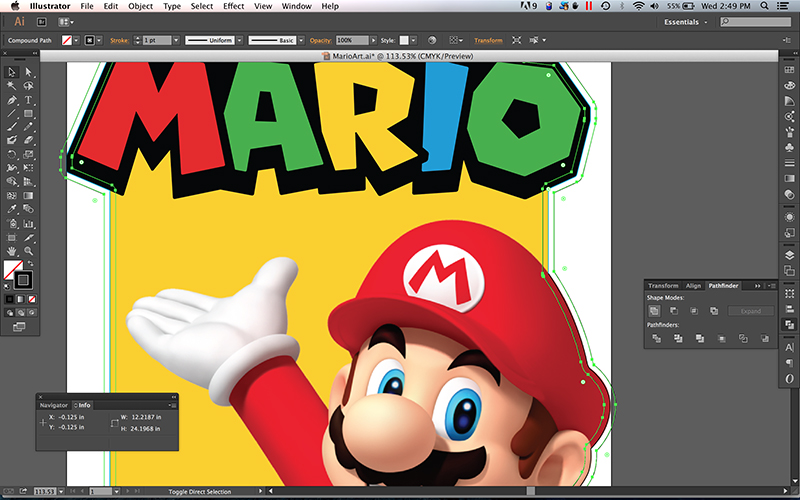
Task: Open the zoom level dropdown at bottom
Action: (x=61, y=491)
